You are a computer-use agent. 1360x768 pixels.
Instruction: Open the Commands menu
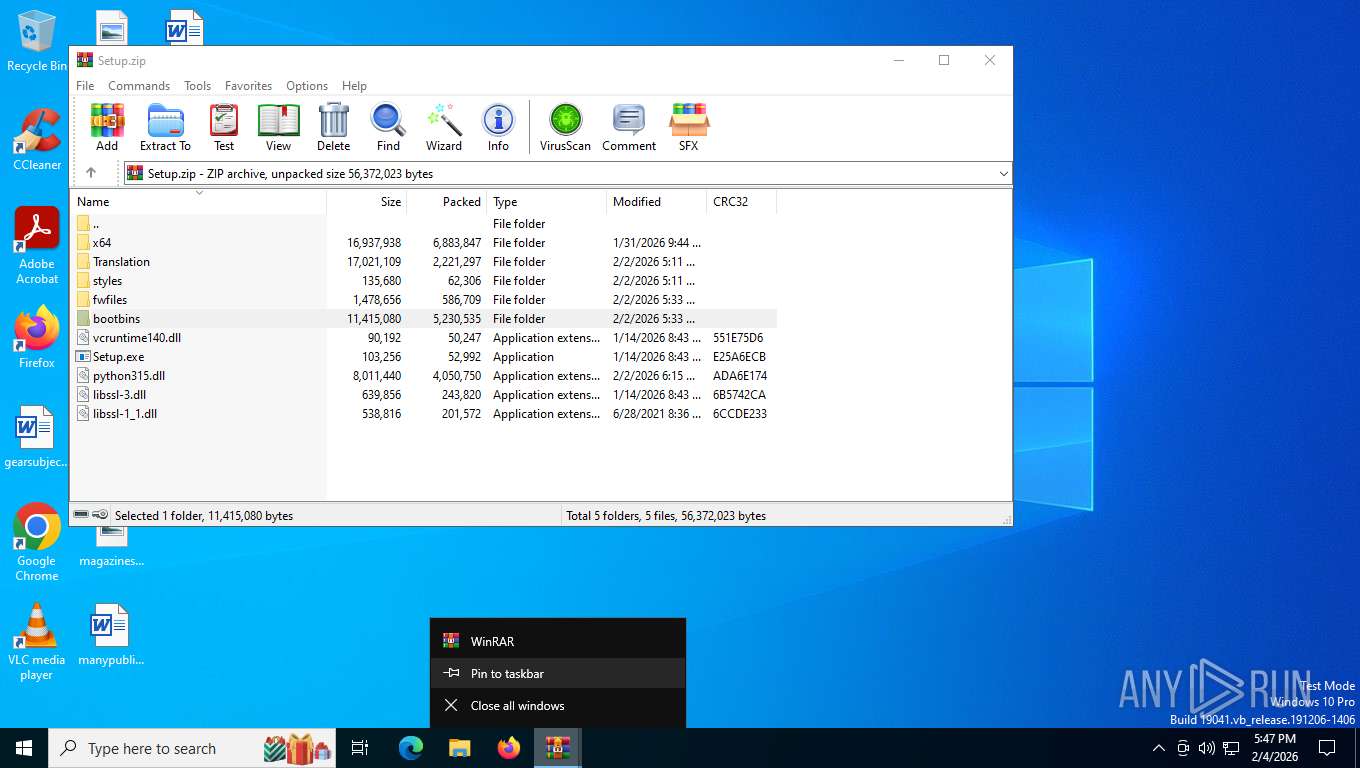139,86
